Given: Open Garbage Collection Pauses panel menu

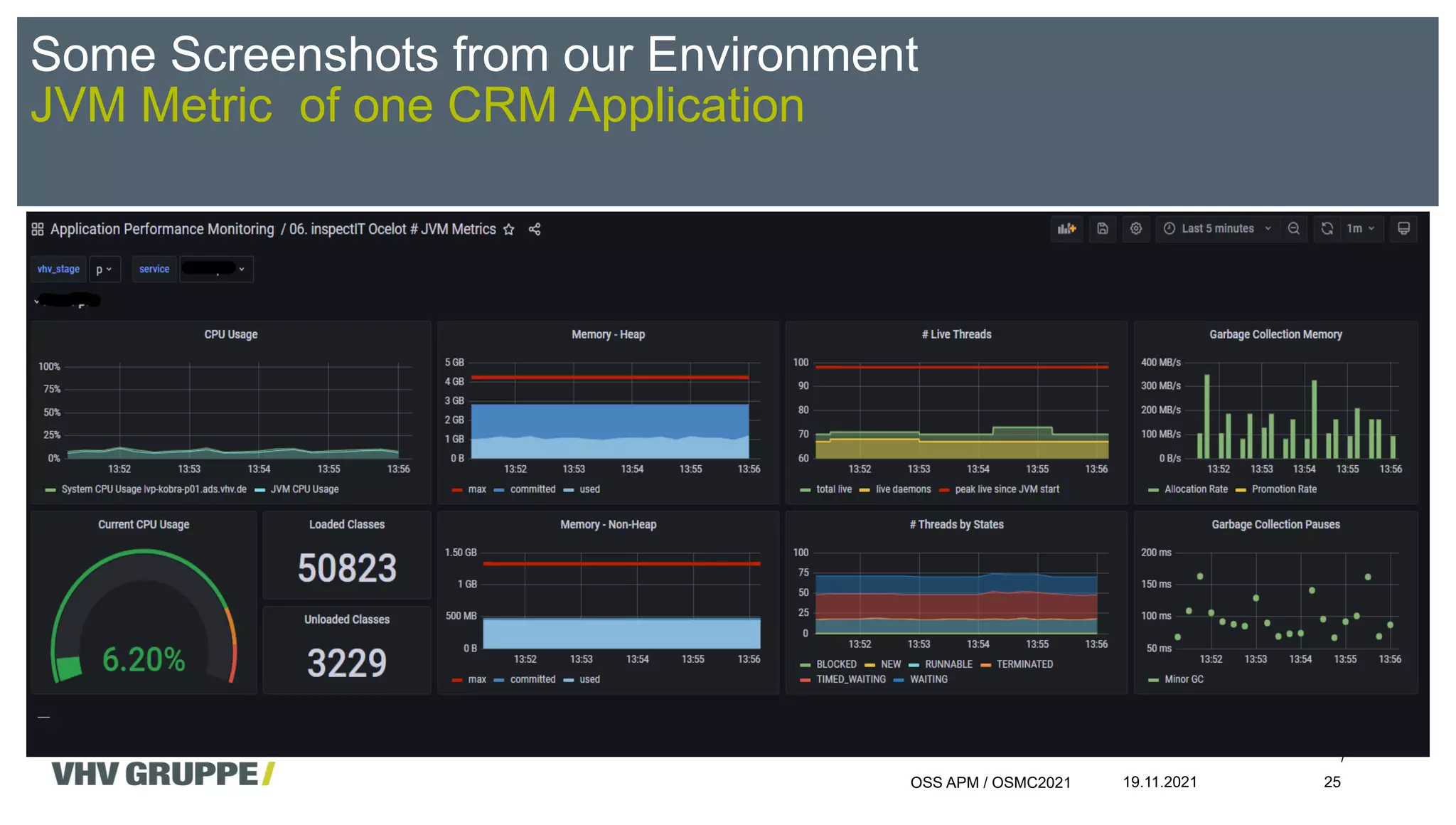Looking at the screenshot, I should click(x=1275, y=524).
